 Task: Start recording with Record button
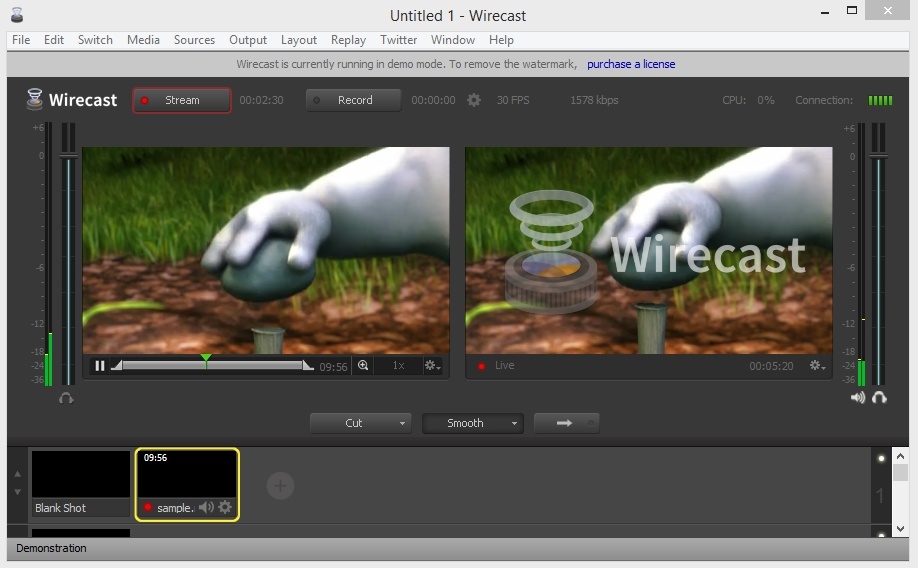pos(354,100)
